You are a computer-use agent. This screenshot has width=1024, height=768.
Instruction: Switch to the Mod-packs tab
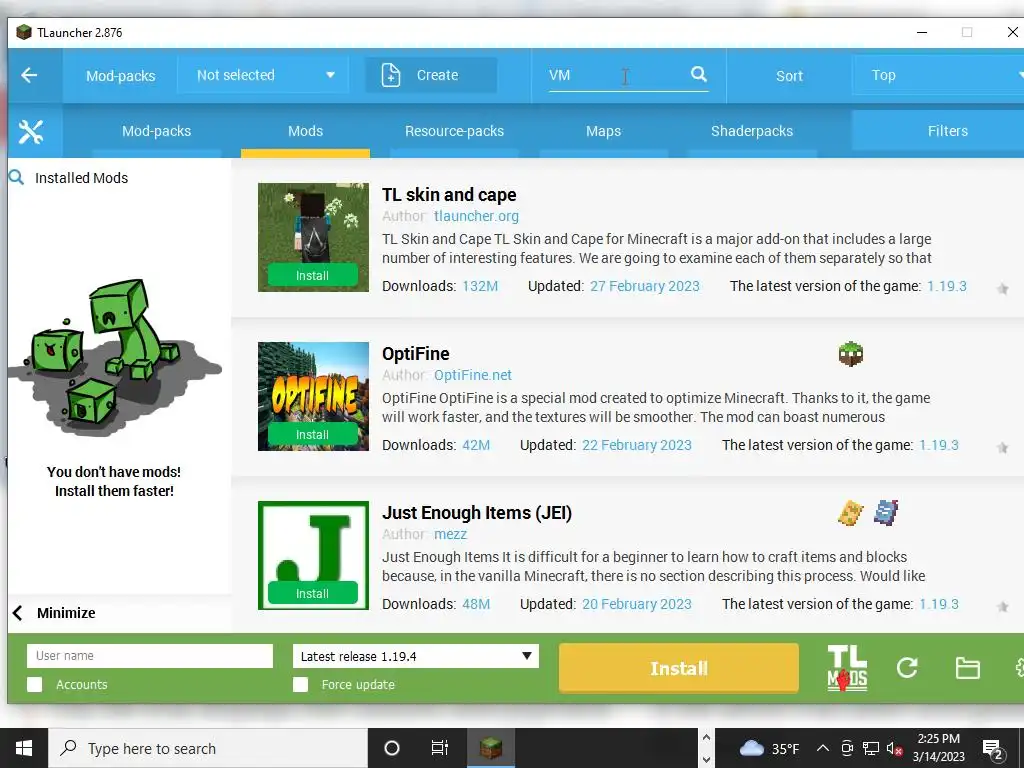coord(157,131)
